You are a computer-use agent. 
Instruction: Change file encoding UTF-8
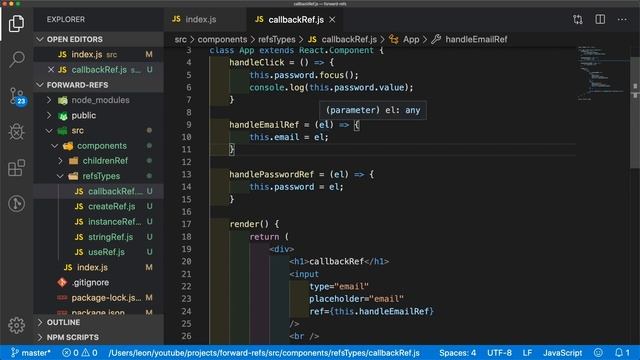click(499, 353)
